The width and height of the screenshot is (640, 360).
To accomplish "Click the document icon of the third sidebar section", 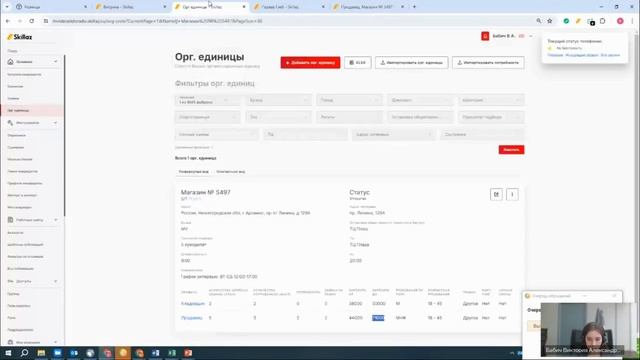I will click(x=10, y=220).
